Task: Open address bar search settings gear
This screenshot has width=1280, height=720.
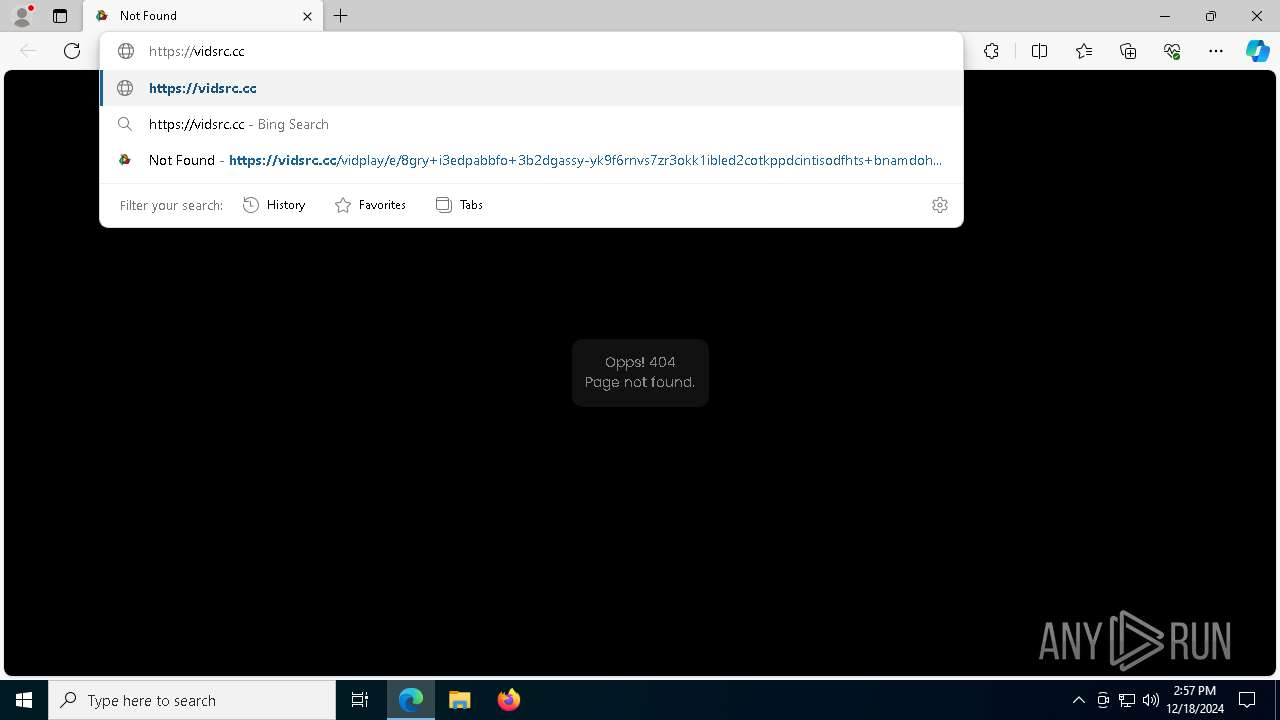Action: (x=940, y=205)
